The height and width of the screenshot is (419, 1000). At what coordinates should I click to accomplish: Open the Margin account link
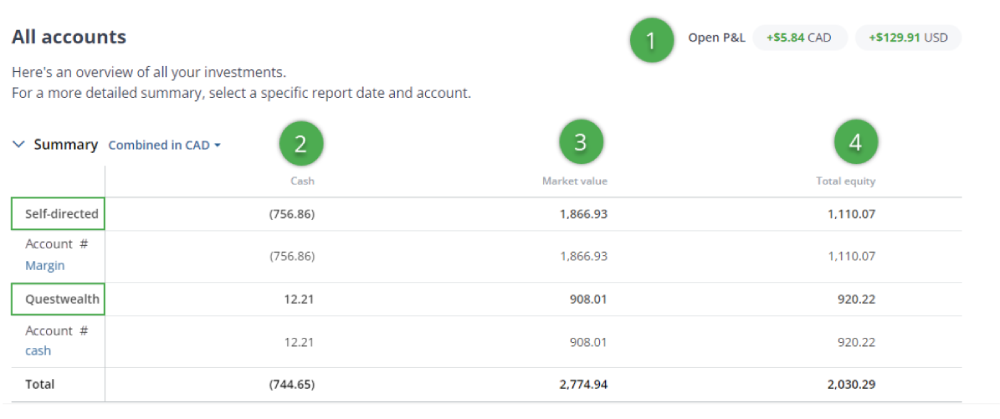(45, 265)
